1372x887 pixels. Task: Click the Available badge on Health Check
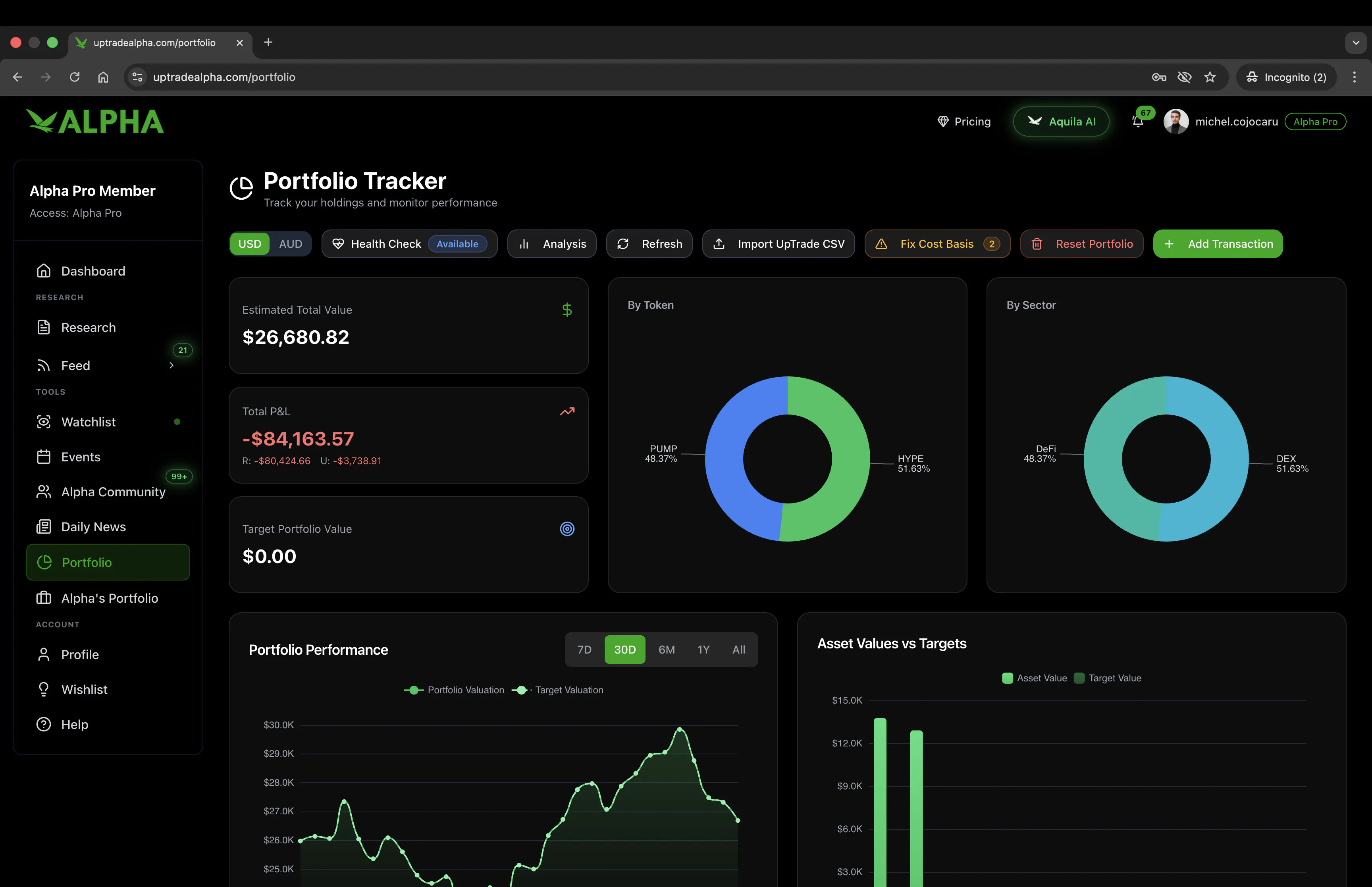[x=457, y=244]
